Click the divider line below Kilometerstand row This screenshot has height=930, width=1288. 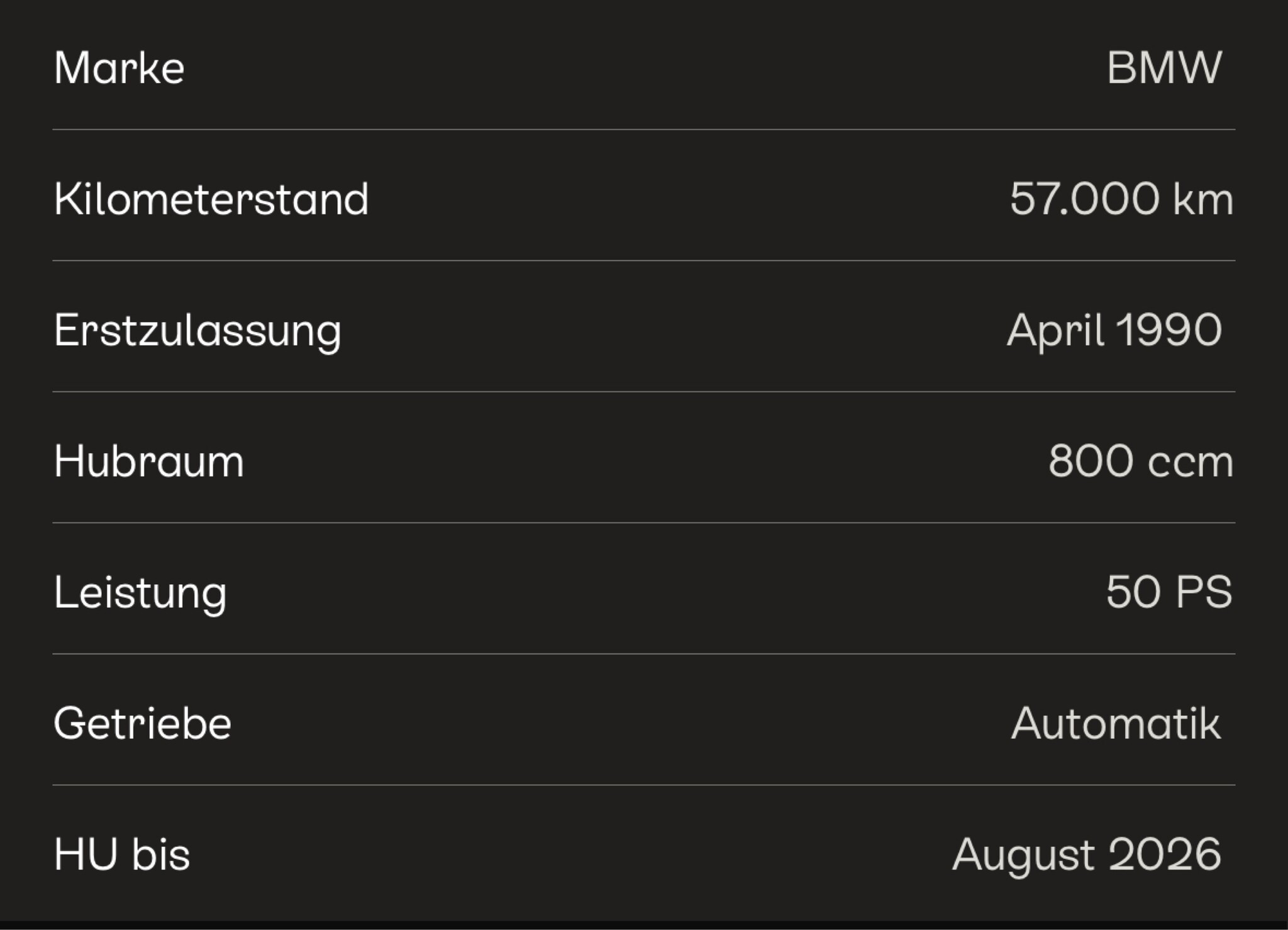643,260
